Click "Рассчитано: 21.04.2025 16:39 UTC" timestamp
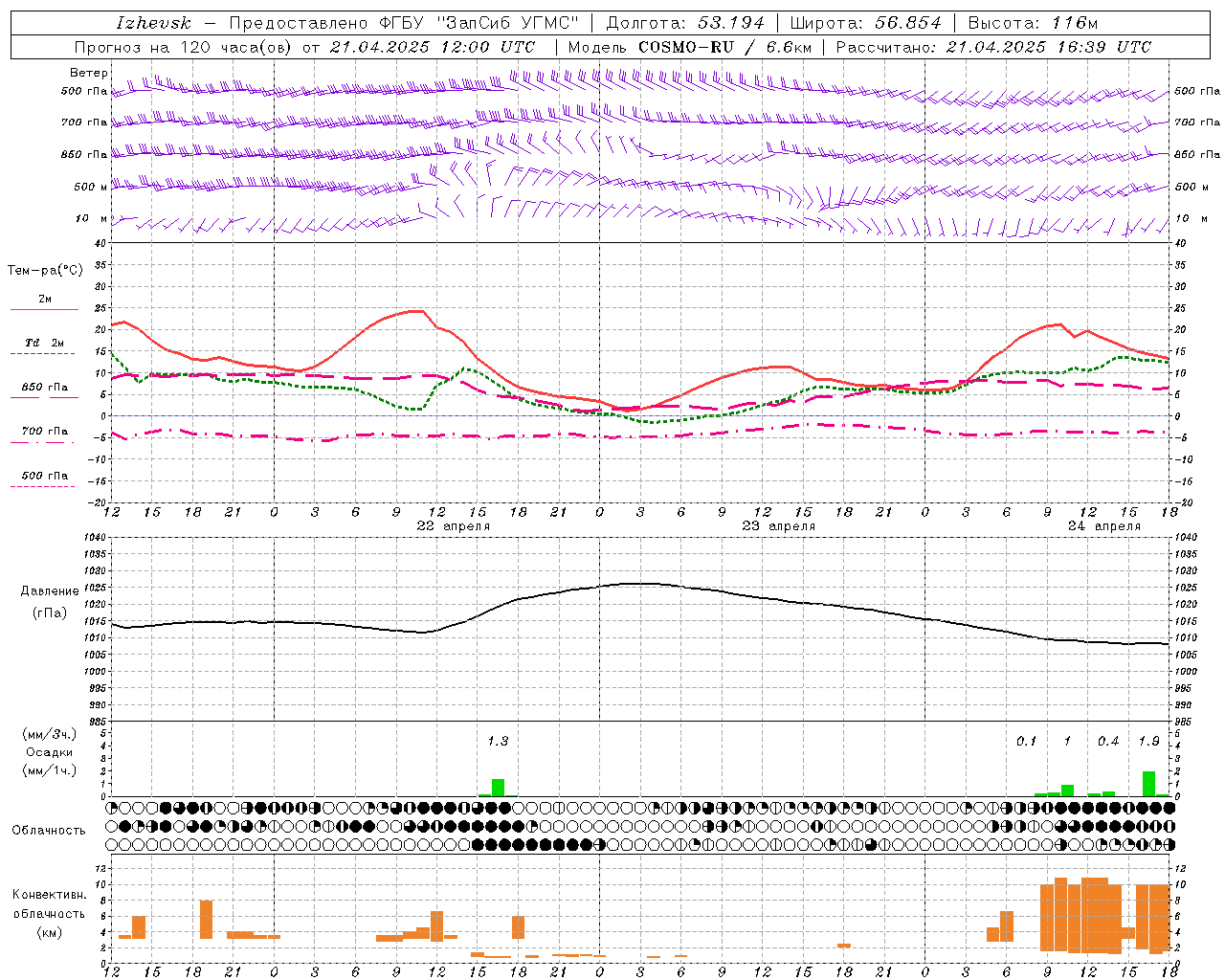 pyautogui.click(x=993, y=47)
